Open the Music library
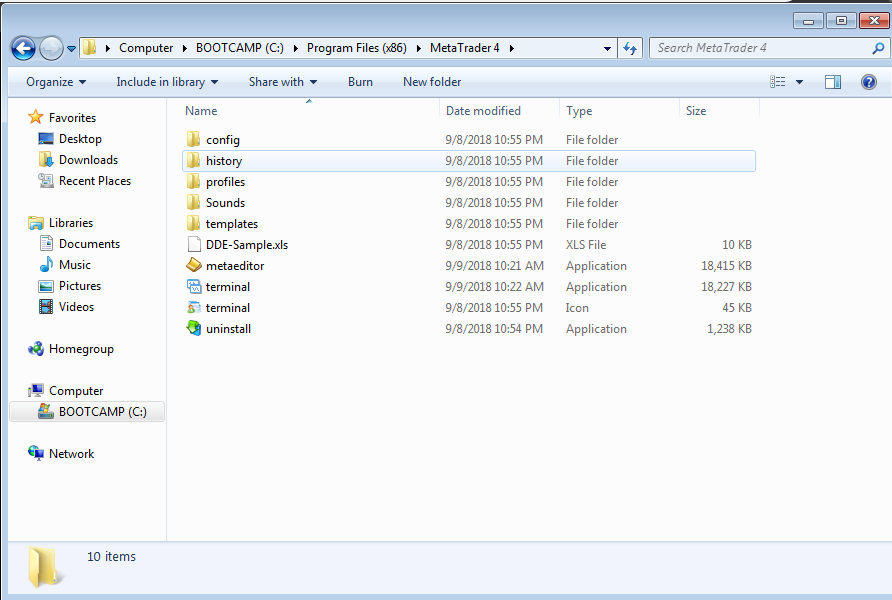 [75, 265]
